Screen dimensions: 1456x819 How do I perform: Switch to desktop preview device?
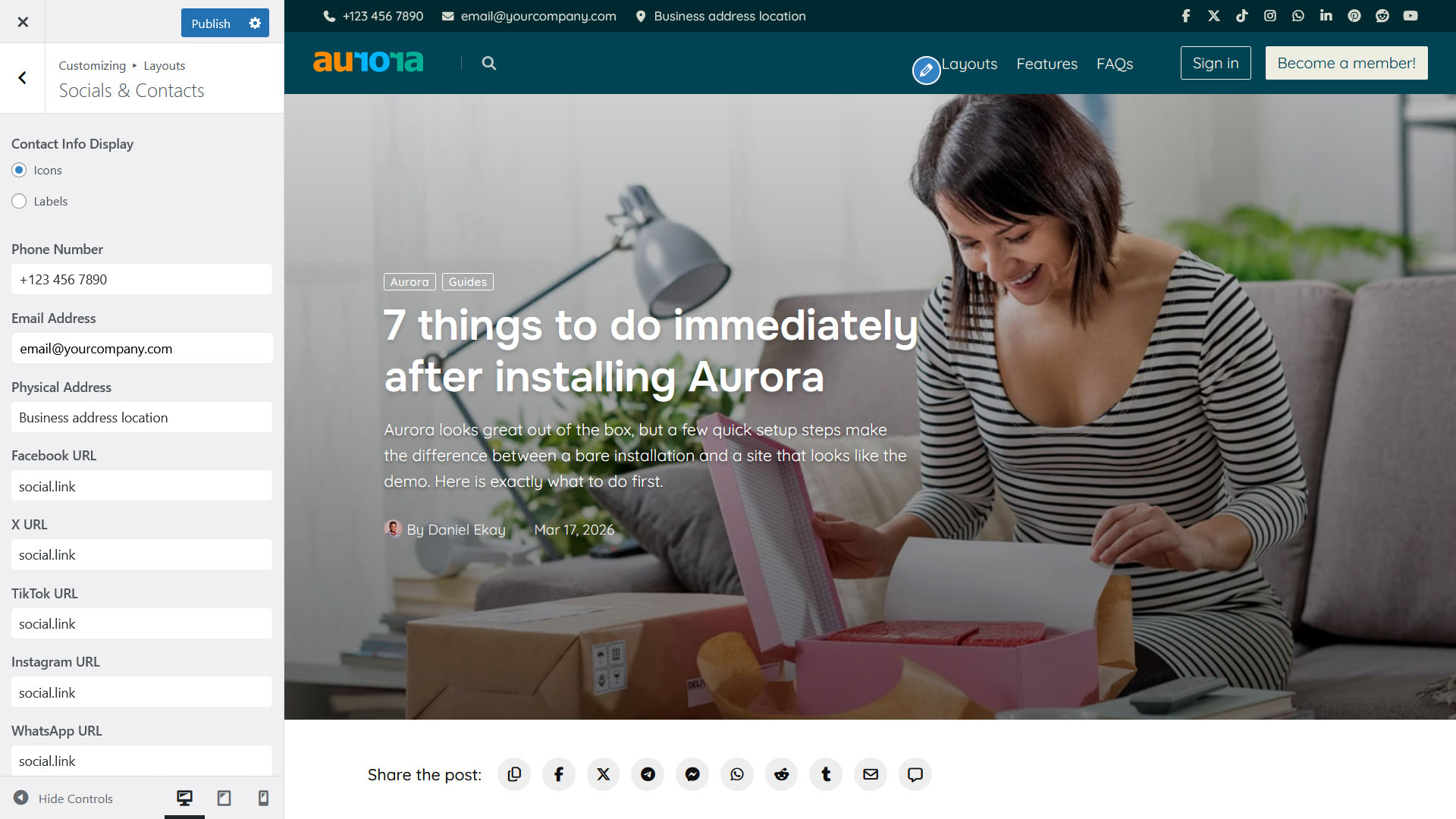[184, 798]
